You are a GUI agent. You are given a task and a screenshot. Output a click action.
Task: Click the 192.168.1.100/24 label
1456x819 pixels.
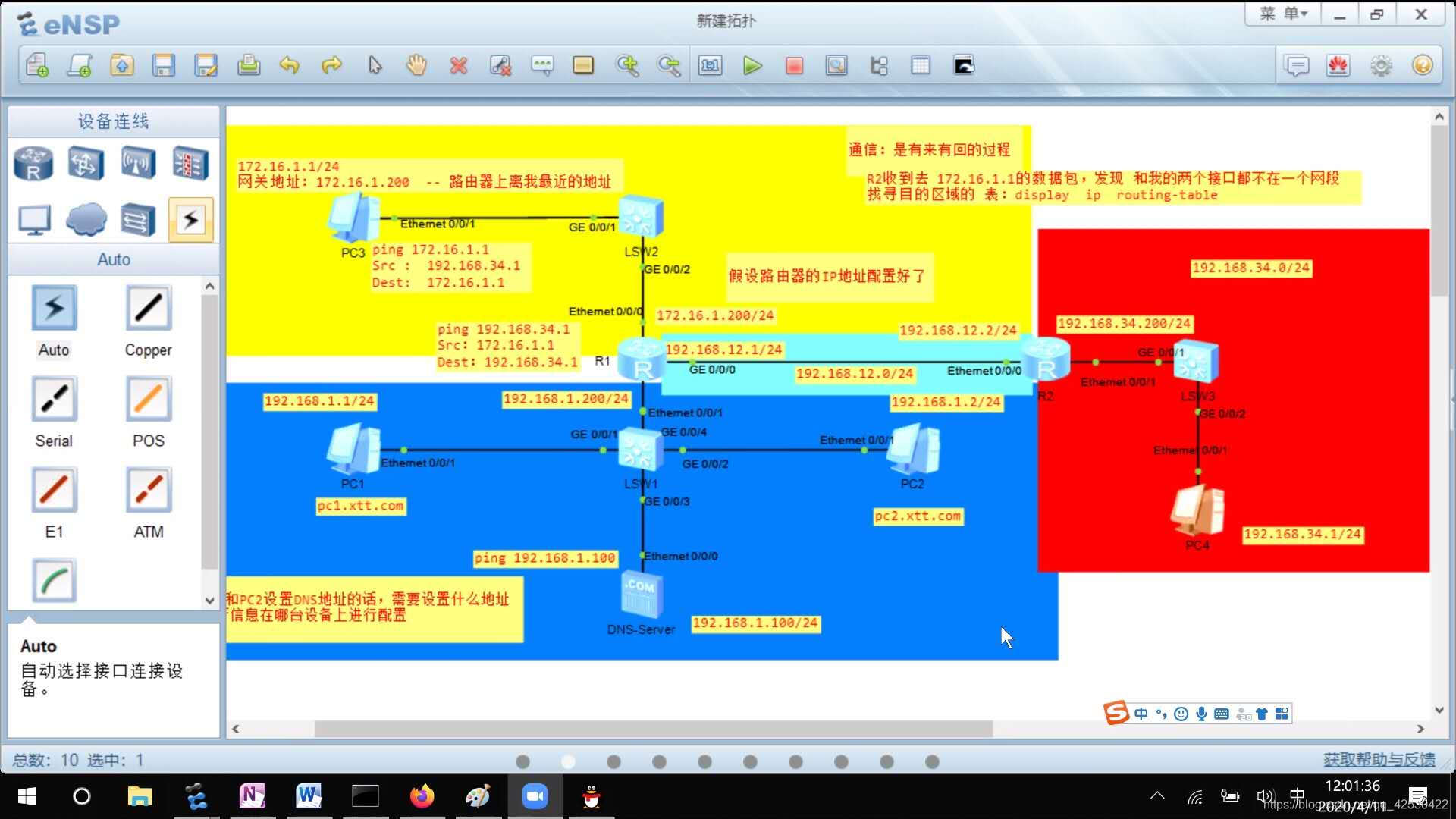(755, 623)
